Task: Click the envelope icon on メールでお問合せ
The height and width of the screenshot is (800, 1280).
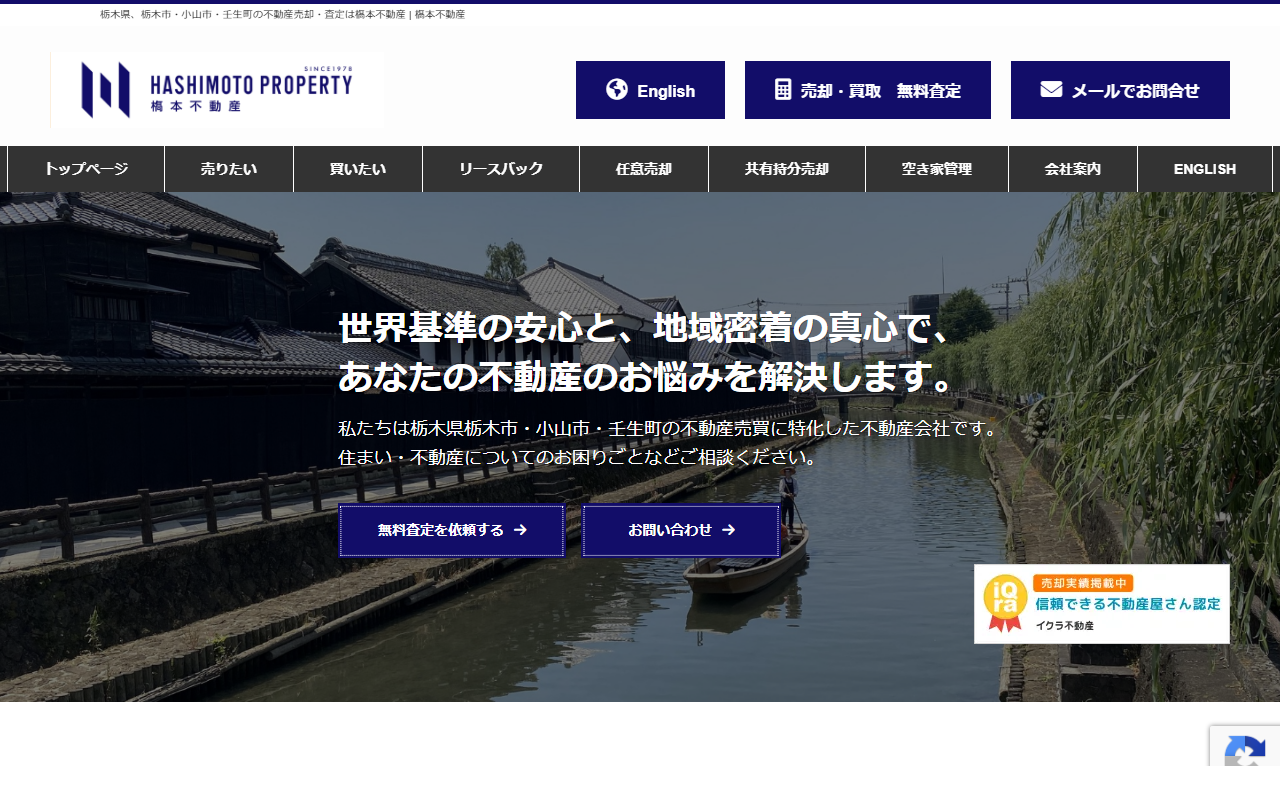Action: point(1051,90)
